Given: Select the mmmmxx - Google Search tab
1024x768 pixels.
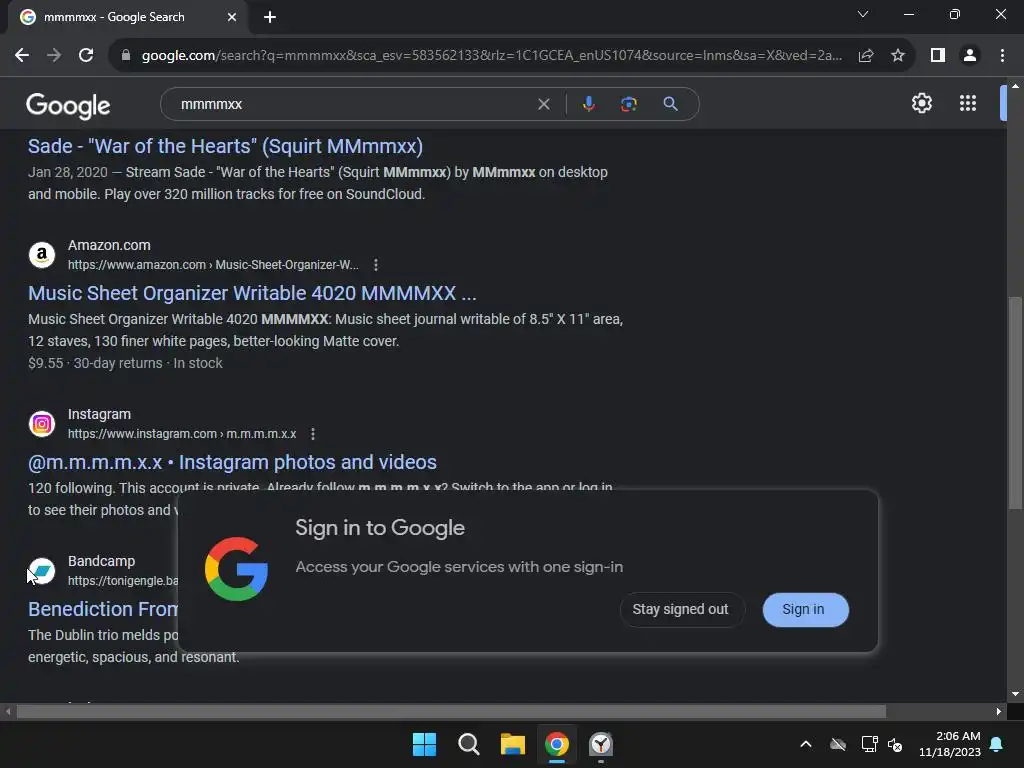Looking at the screenshot, I should click(128, 17).
